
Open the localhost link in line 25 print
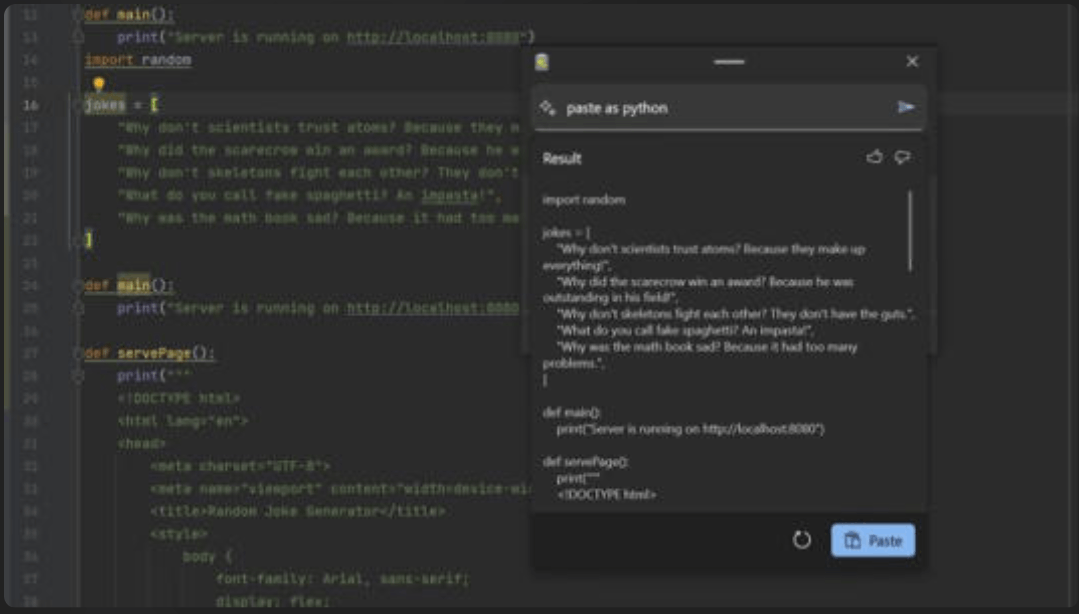tap(433, 308)
